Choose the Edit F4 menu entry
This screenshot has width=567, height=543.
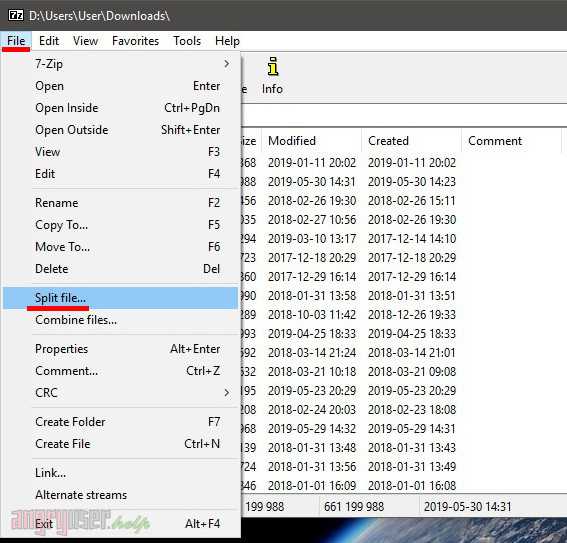(x=121, y=174)
